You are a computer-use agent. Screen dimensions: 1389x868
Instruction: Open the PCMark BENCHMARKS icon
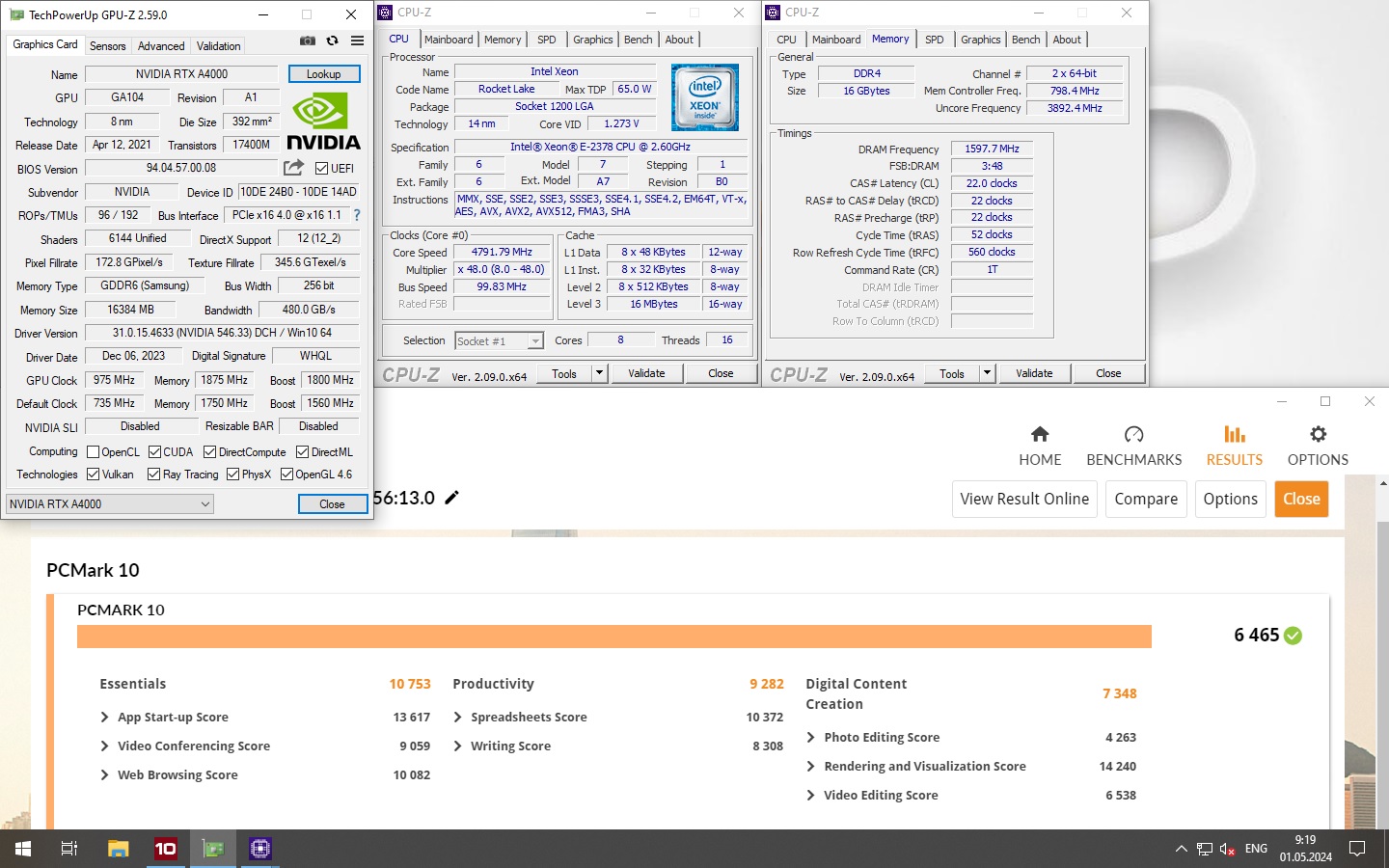tap(1134, 434)
